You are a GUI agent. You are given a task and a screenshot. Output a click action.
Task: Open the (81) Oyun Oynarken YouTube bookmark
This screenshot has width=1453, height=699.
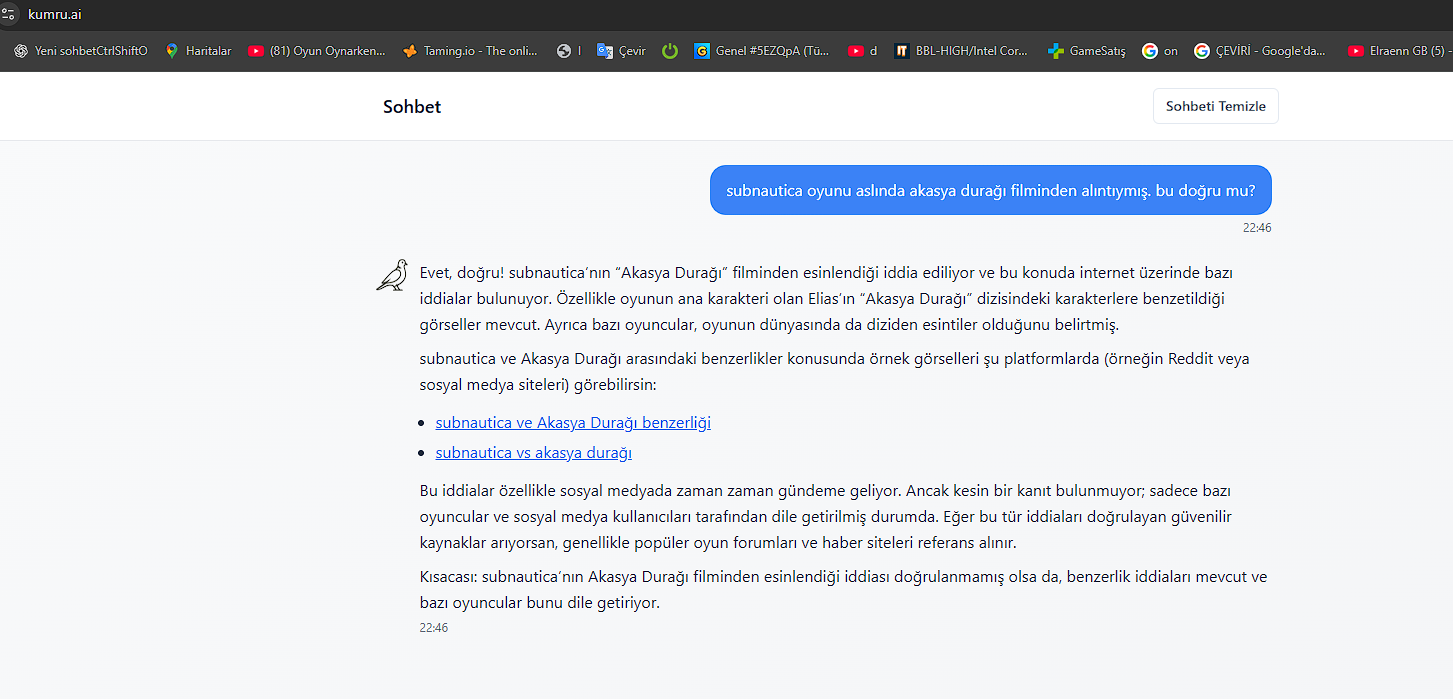[x=316, y=51]
